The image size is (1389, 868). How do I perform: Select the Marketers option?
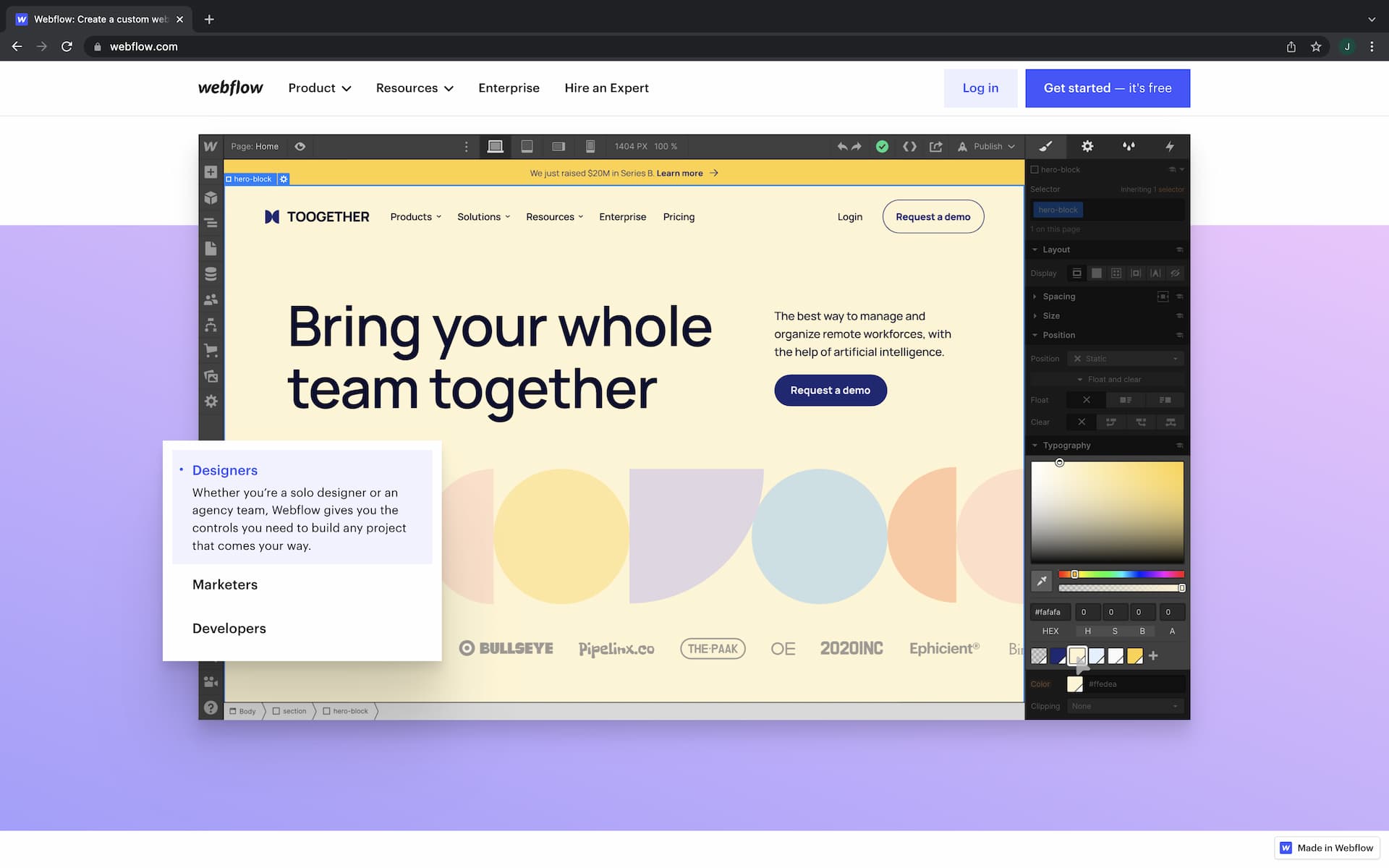click(225, 584)
